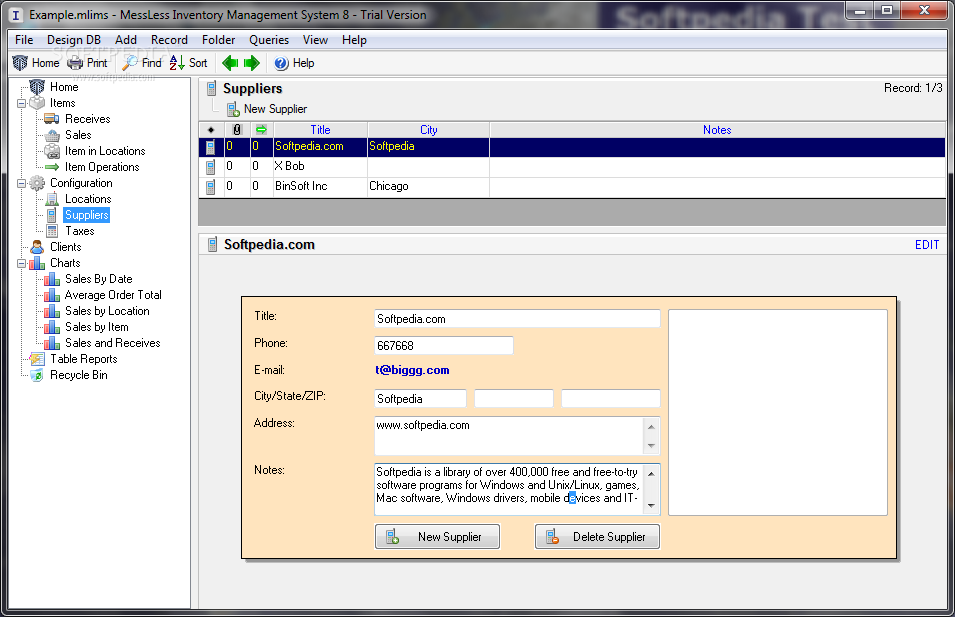Image resolution: width=955 pixels, height=617 pixels.
Task: Click the Delete Supplier button
Action: coord(597,537)
